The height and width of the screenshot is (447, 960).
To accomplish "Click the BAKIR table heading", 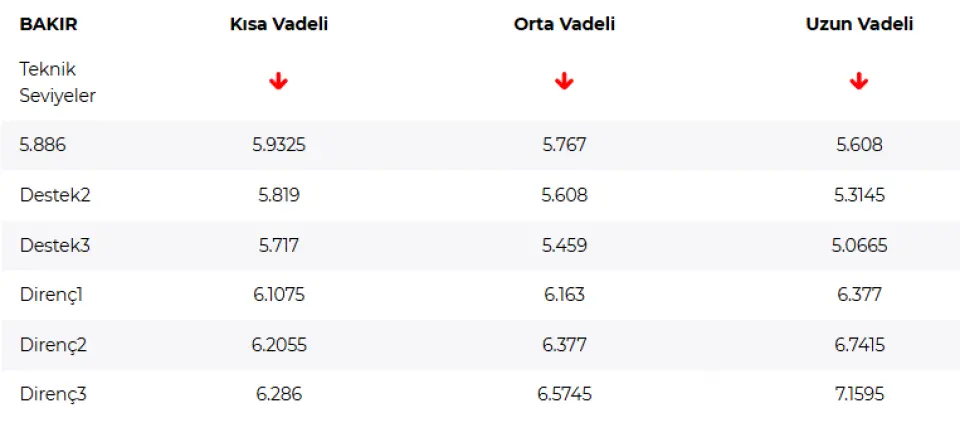I will coord(48,25).
